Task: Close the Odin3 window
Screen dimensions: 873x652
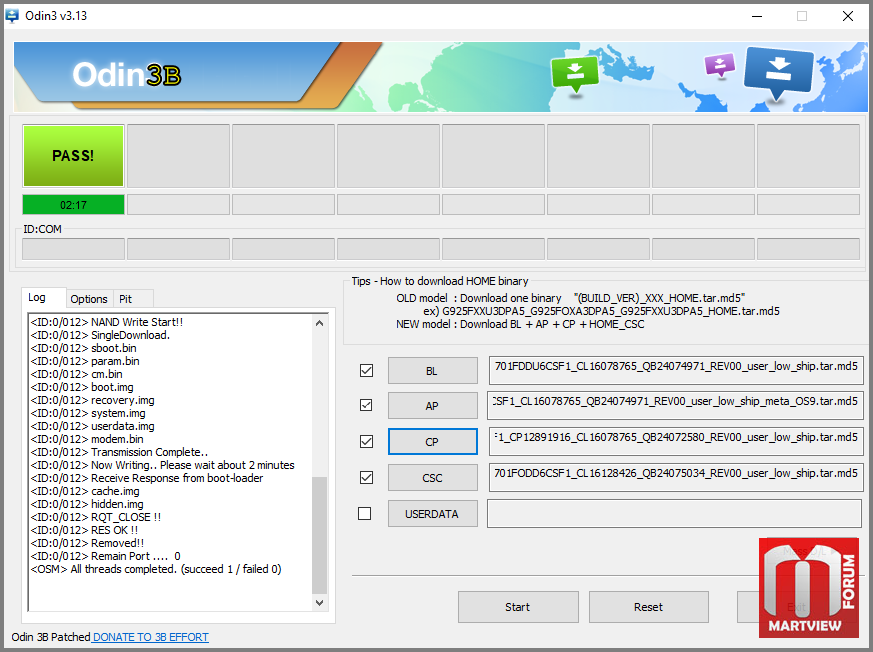Action: tap(847, 16)
